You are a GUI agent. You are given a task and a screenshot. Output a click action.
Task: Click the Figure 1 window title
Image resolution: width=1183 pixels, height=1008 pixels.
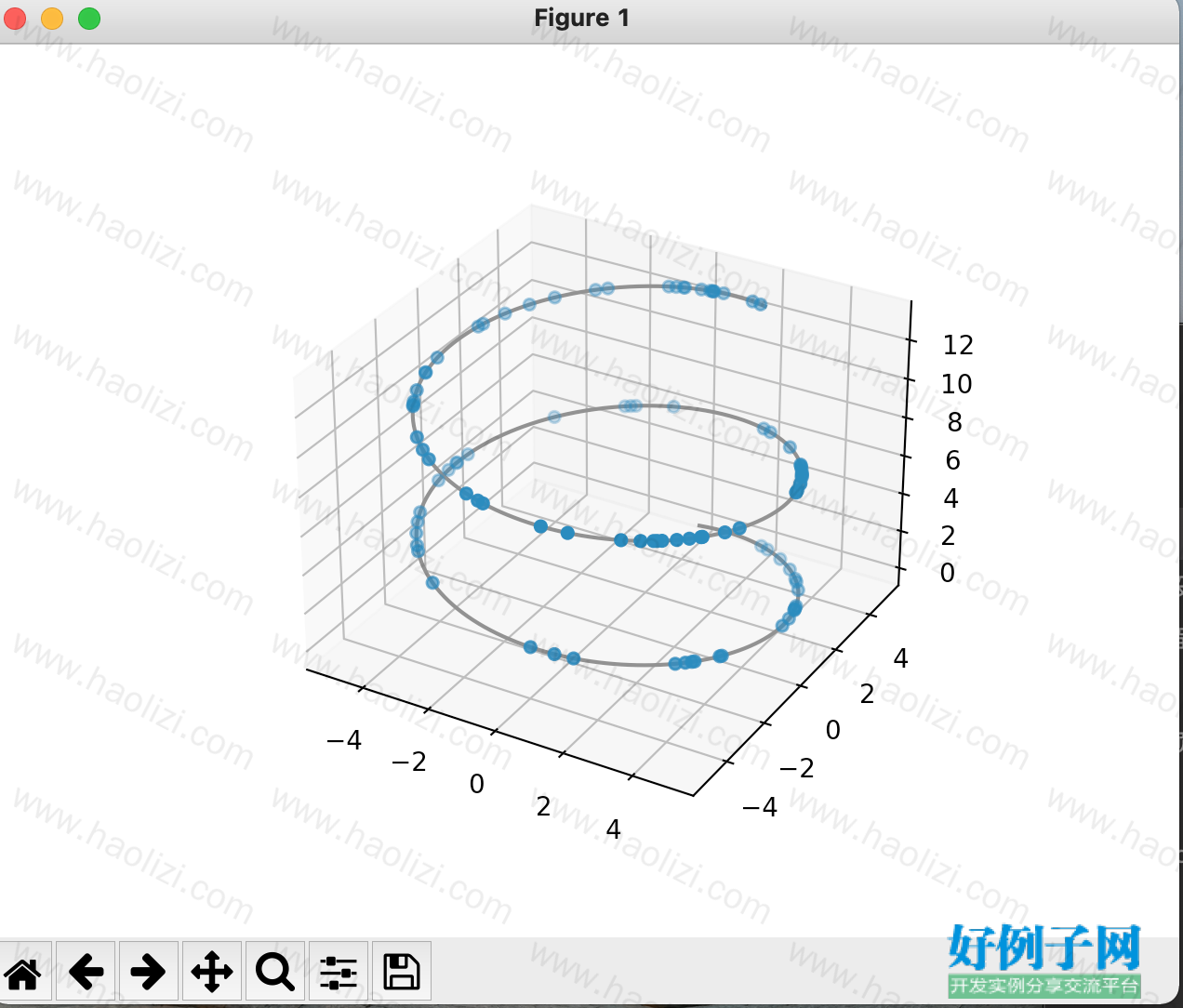pyautogui.click(x=582, y=18)
